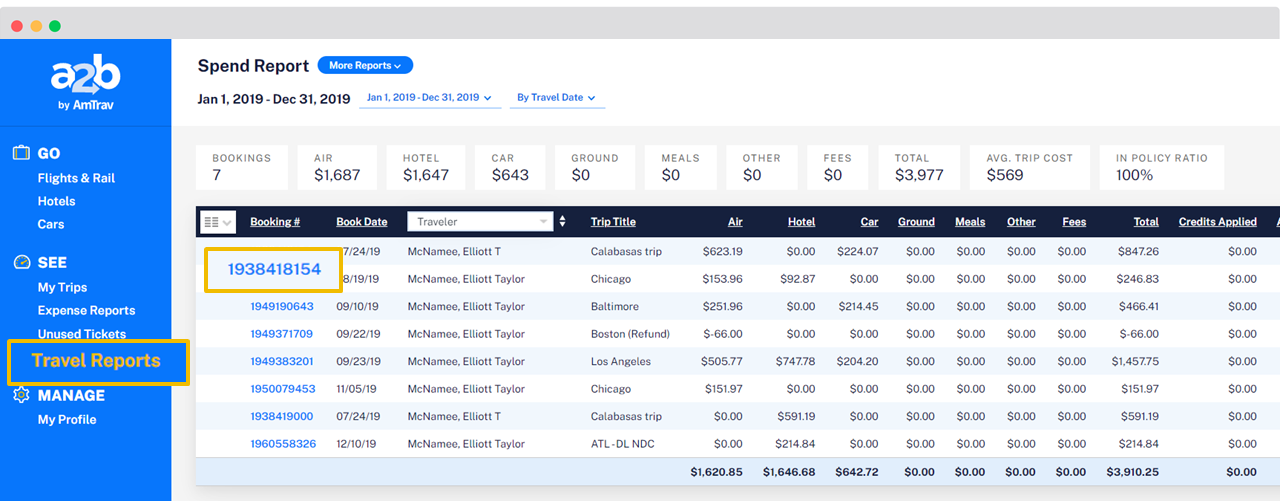Screen dimensions: 1280x501
Task: Open My Profile page
Action: tap(67, 420)
